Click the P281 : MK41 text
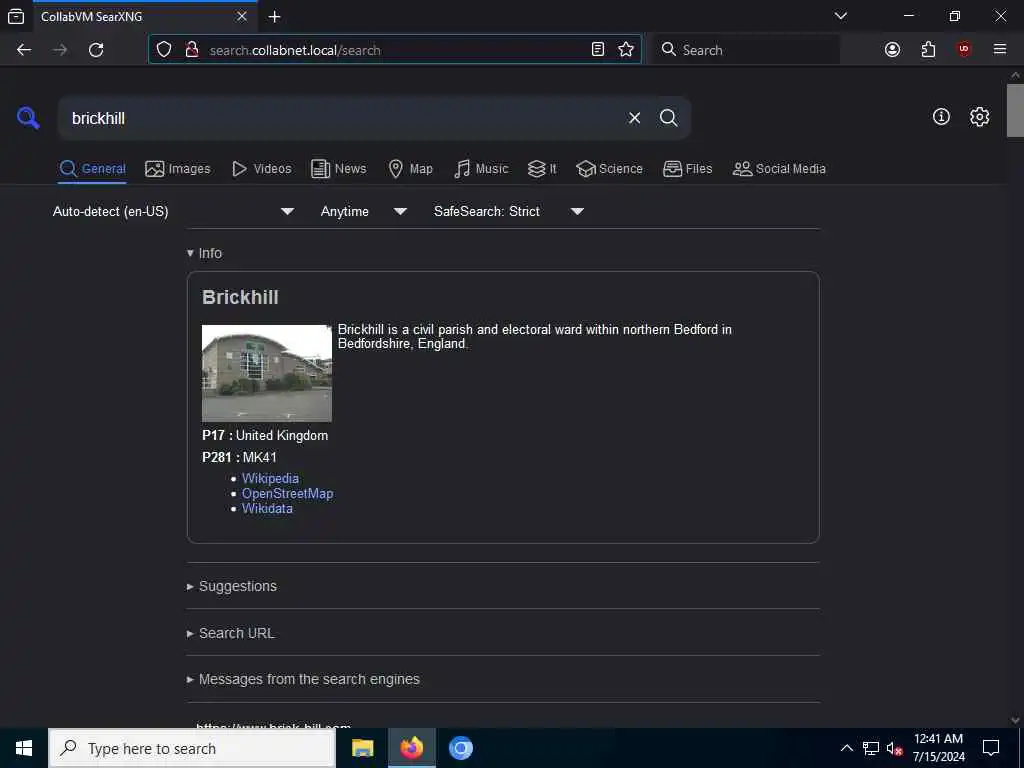This screenshot has width=1024, height=768. (239, 457)
